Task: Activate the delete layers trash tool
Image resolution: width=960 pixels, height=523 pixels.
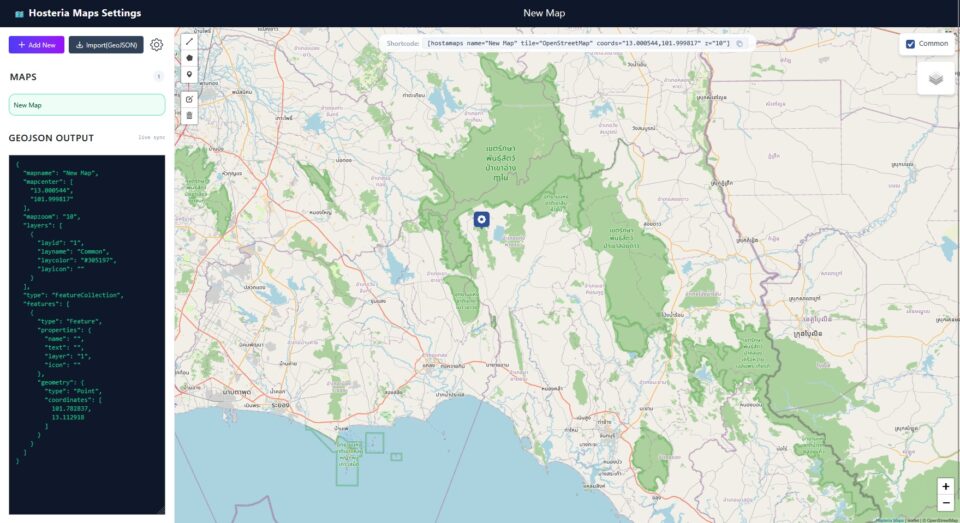Action: 189,116
